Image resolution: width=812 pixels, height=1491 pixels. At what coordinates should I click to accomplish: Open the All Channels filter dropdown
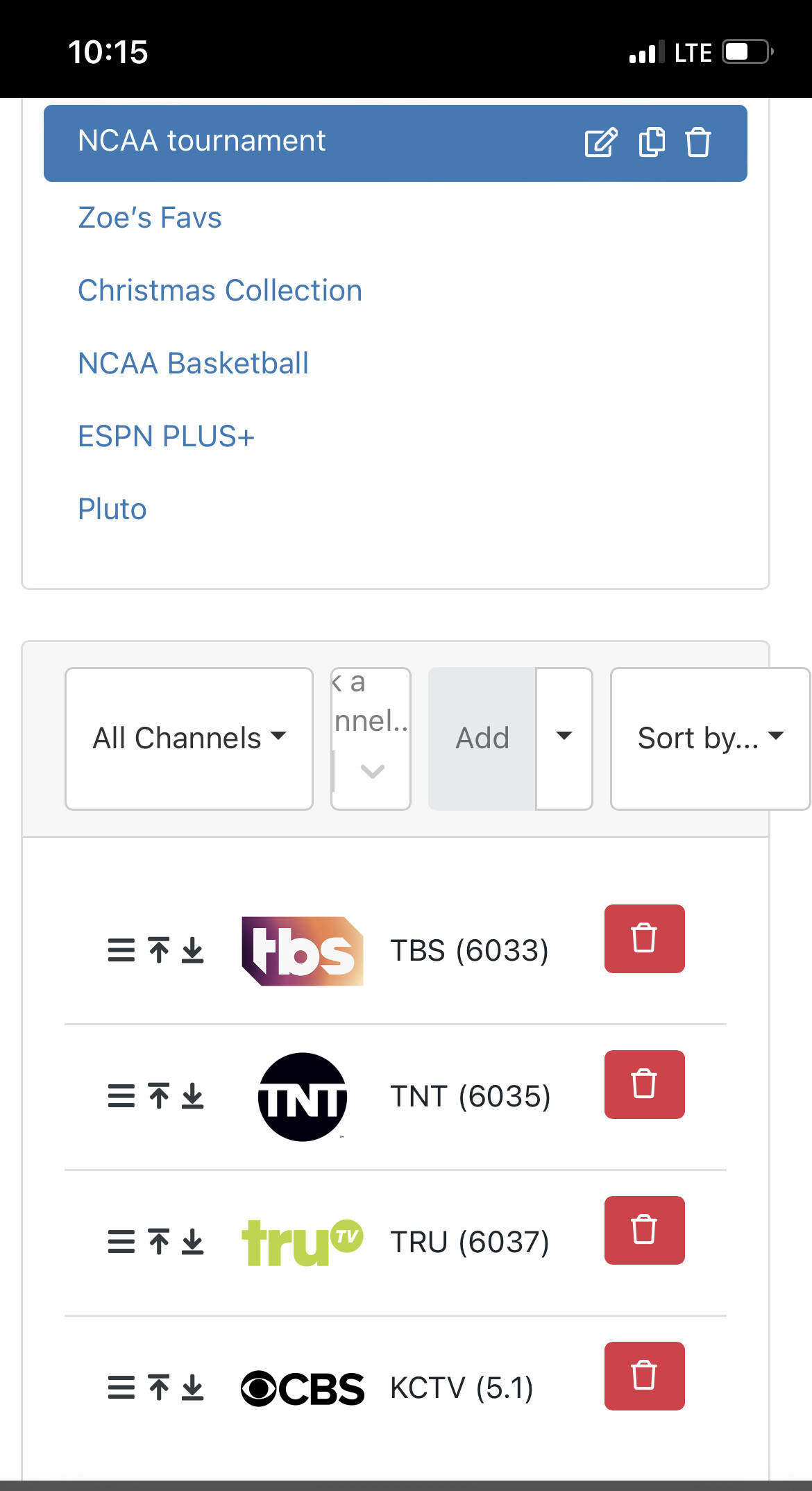click(x=189, y=739)
